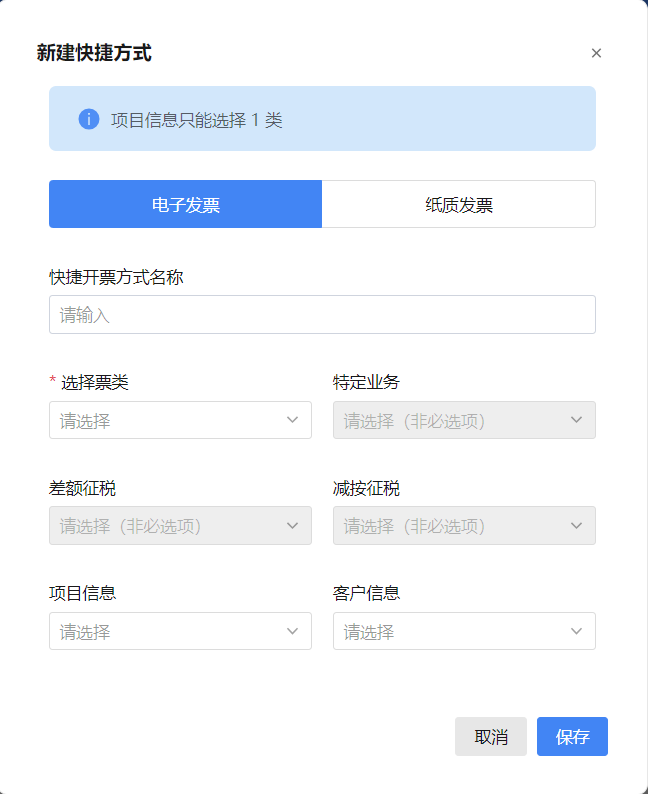The width and height of the screenshot is (648, 794).
Task: Open the 减按征税 optional dropdown
Action: pos(464,526)
